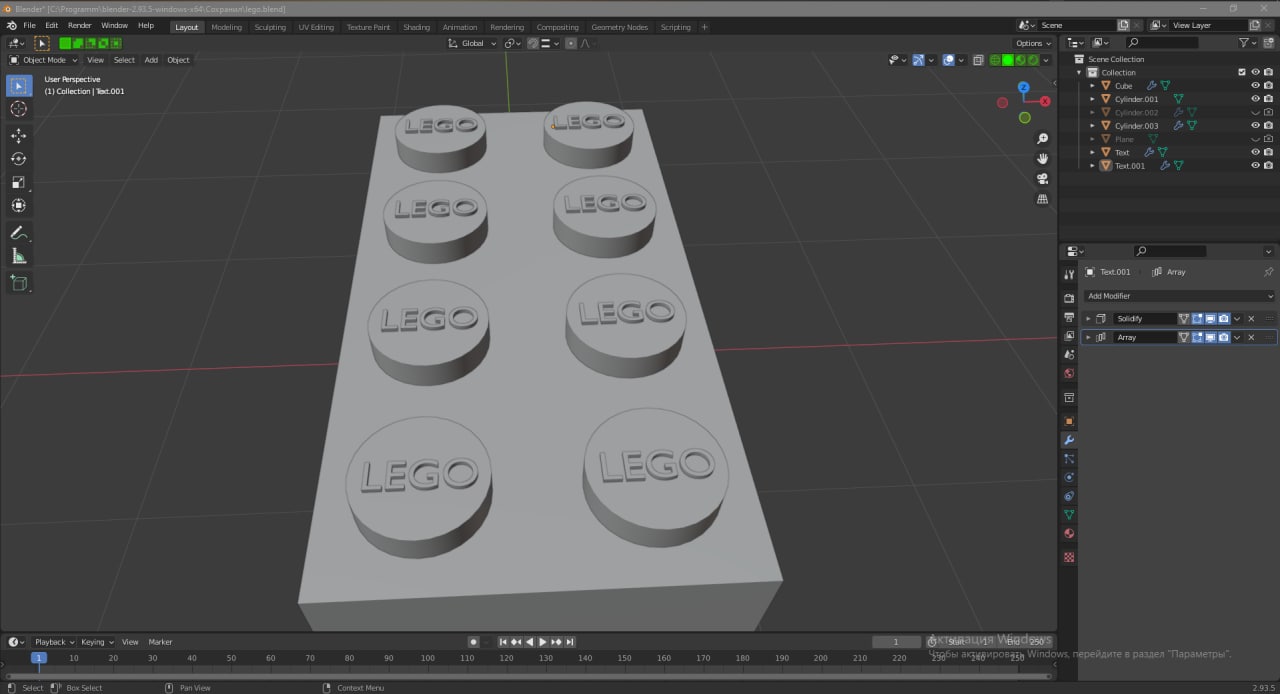Select the Move tool
1280x694 pixels.
[19, 136]
